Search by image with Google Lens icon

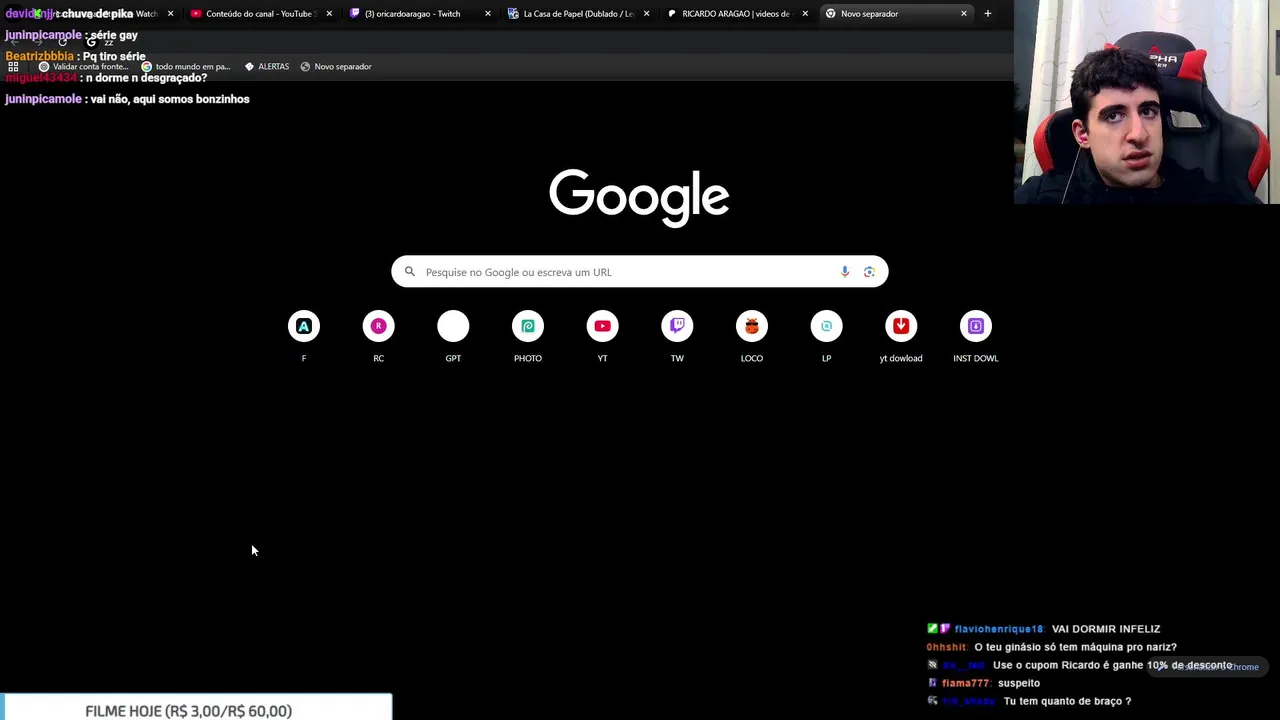869,272
